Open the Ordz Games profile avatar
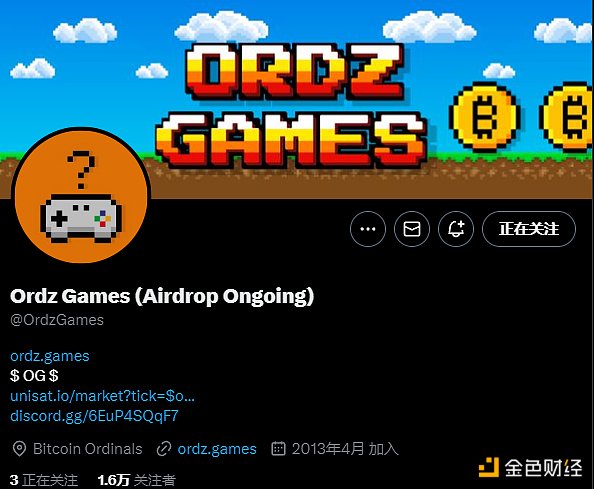This screenshot has width=594, height=489. [81, 195]
